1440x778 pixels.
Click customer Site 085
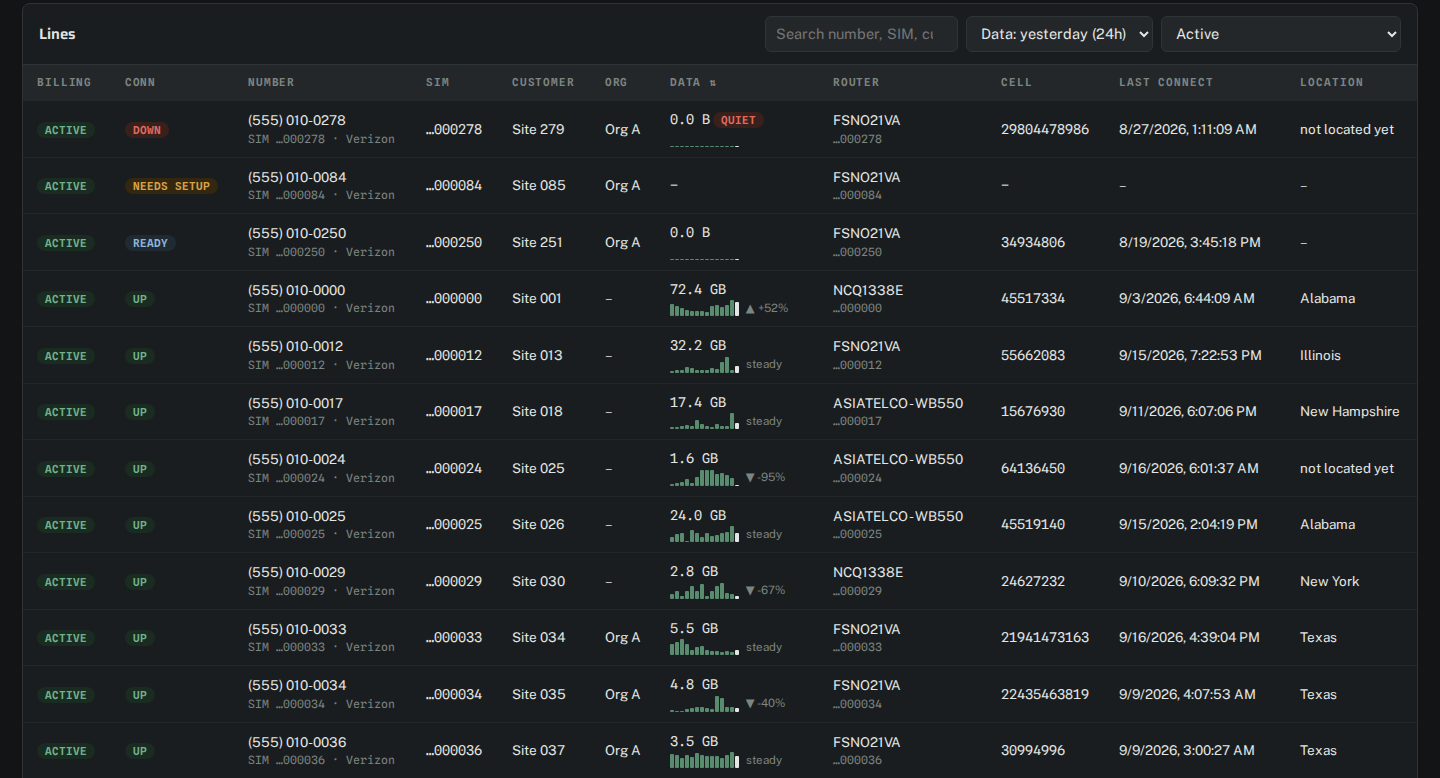pyautogui.click(x=539, y=185)
